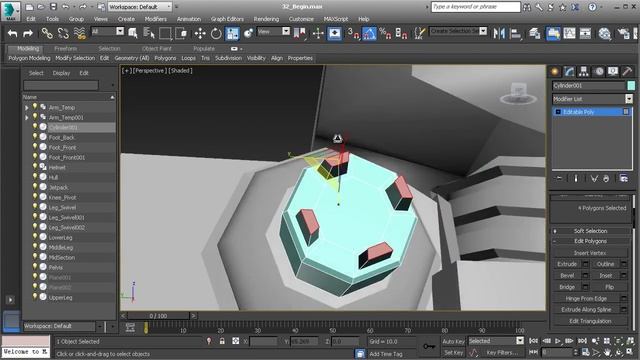
Task: Click the Hinge From Edge button
Action: coord(586,298)
